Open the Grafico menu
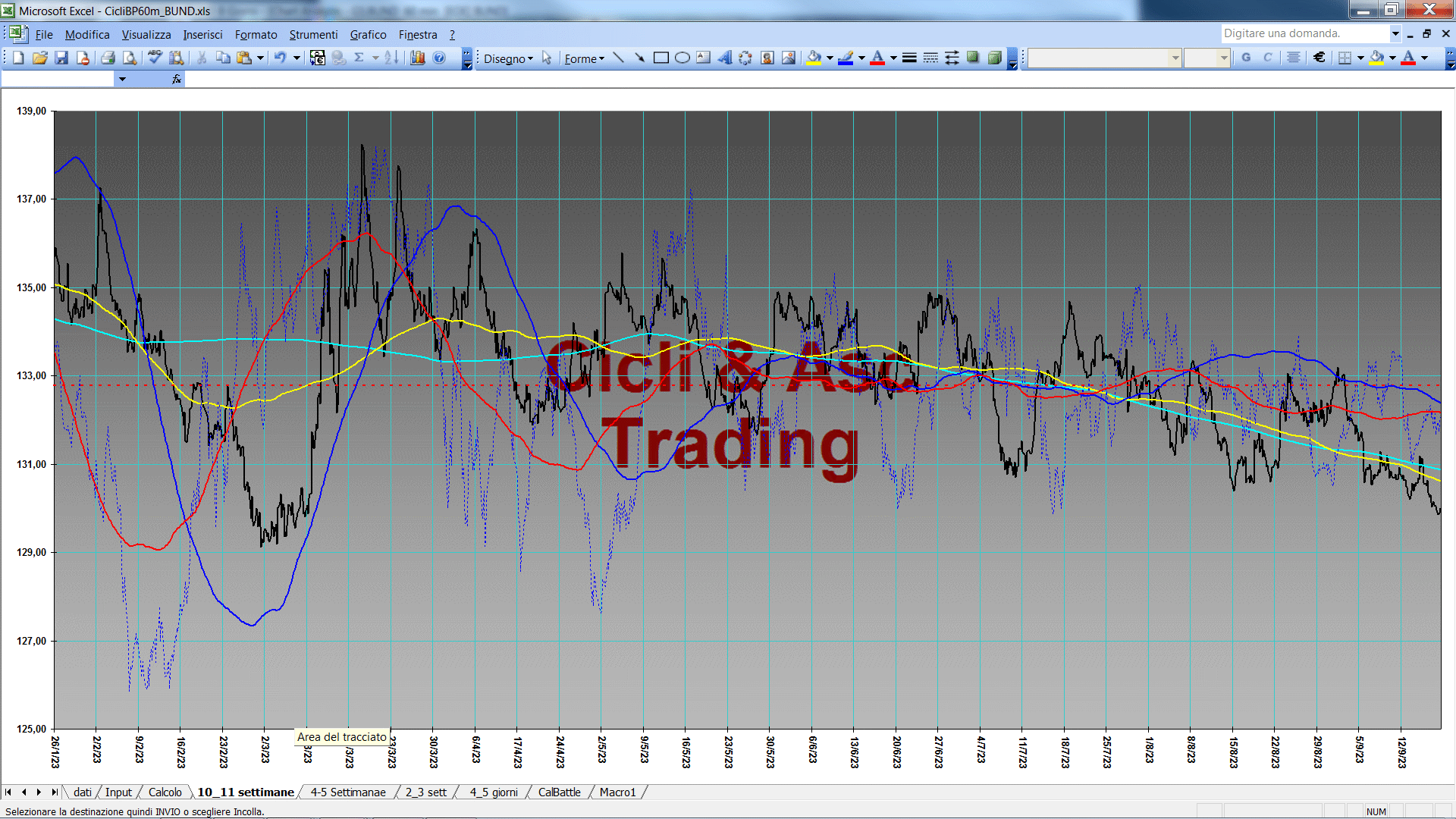Viewport: 1456px width, 819px height. point(368,34)
